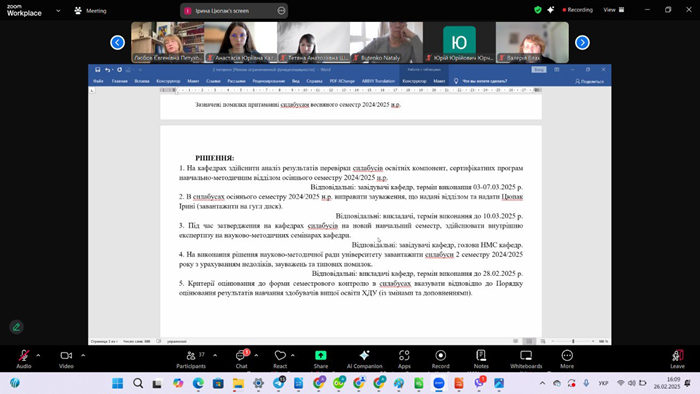Open the Whiteboards tool
The image size is (700, 394).
pos(526,359)
